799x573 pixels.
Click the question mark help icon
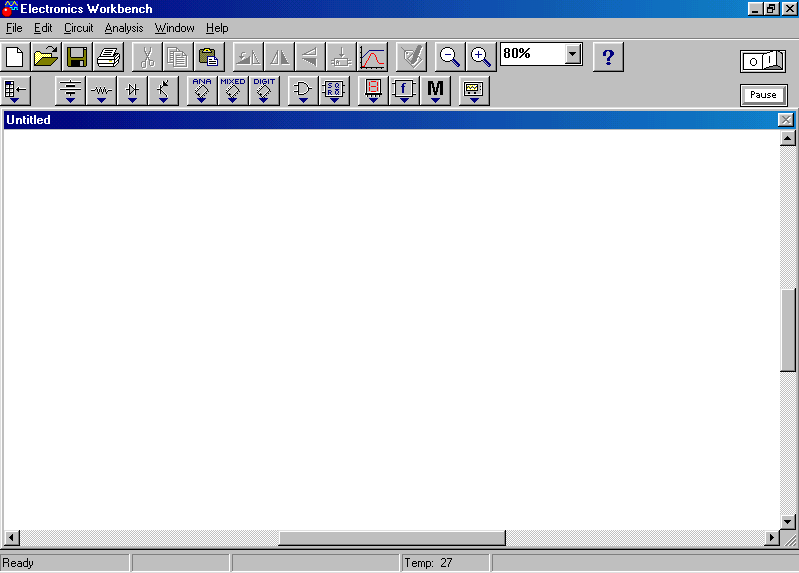(x=608, y=57)
